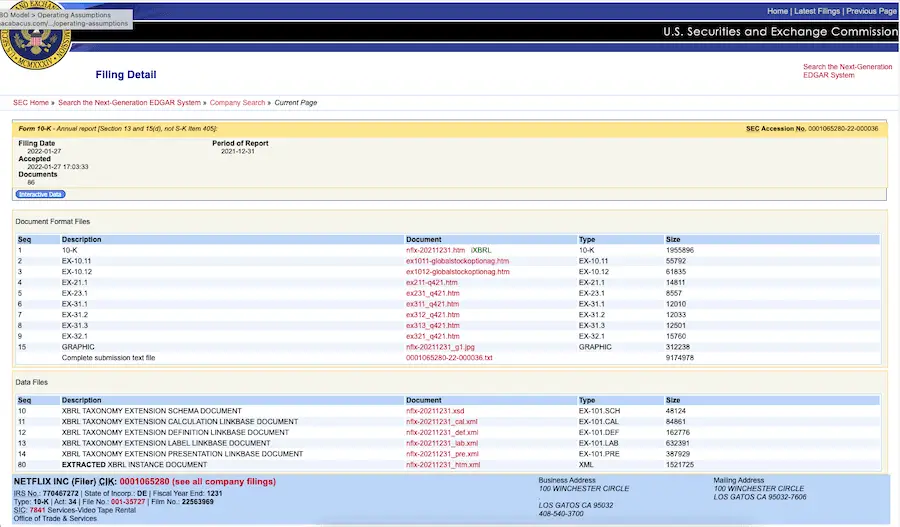Select NETFLIX INC (Filer) company name
Viewport: 900px width, 527px height.
pos(55,482)
